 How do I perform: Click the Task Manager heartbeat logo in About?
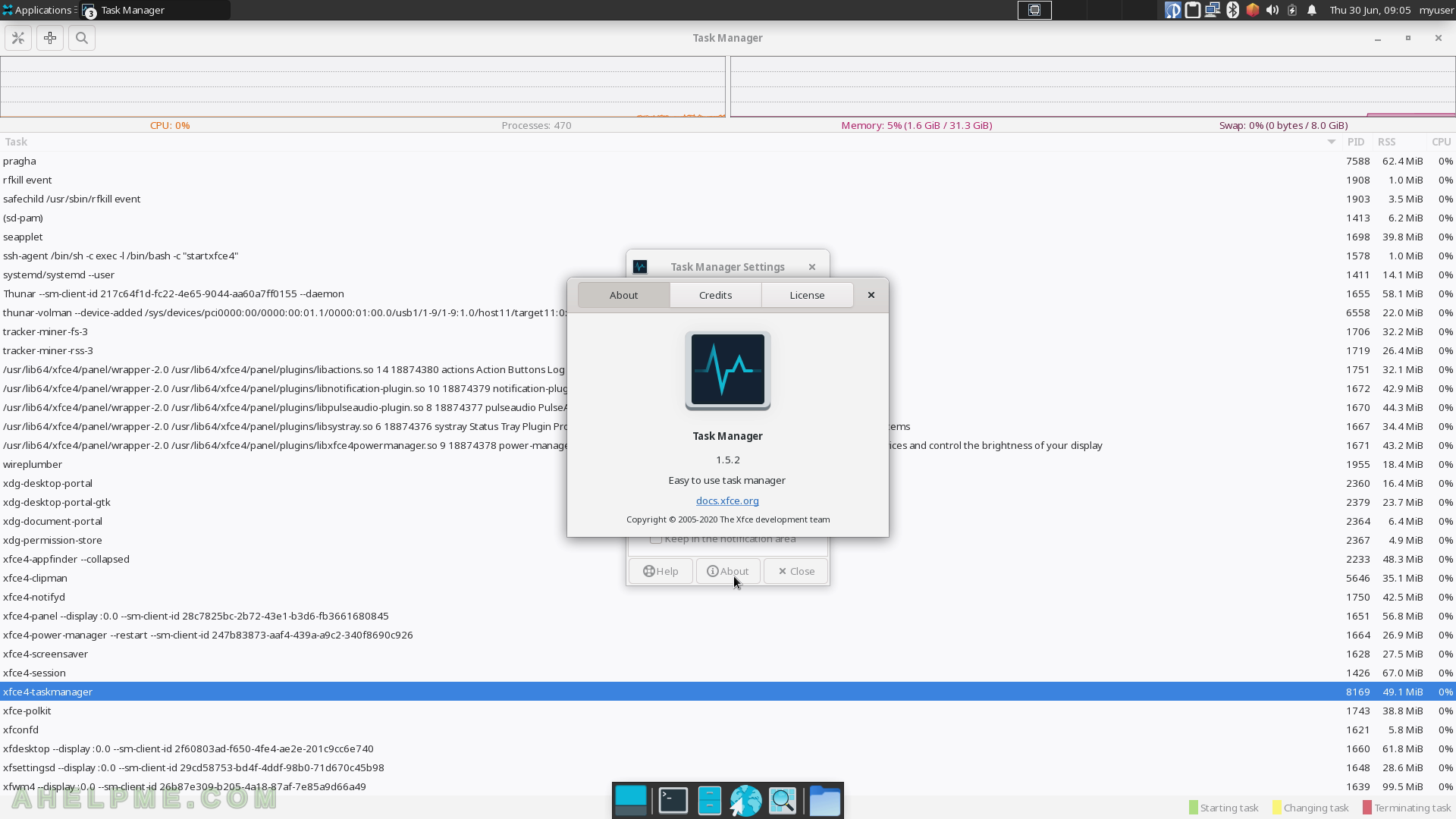[x=728, y=371]
